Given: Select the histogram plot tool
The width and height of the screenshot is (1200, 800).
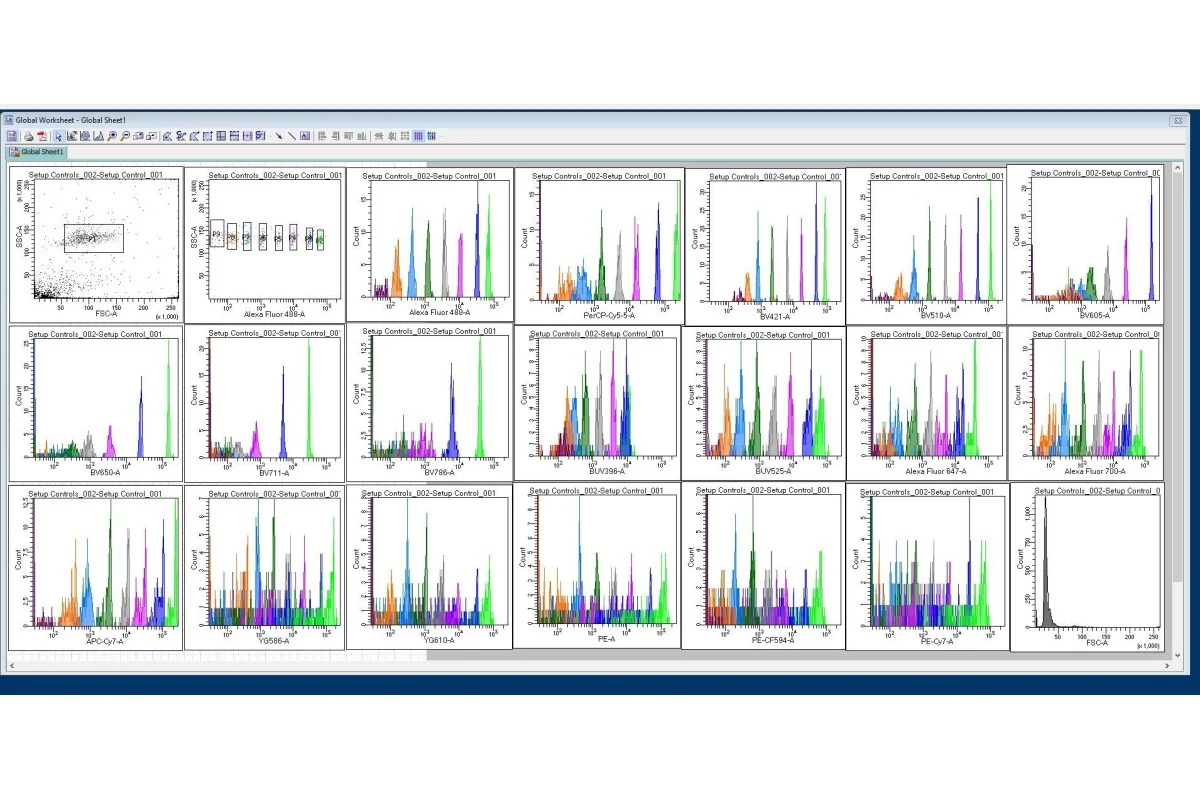Looking at the screenshot, I should 98,136.
